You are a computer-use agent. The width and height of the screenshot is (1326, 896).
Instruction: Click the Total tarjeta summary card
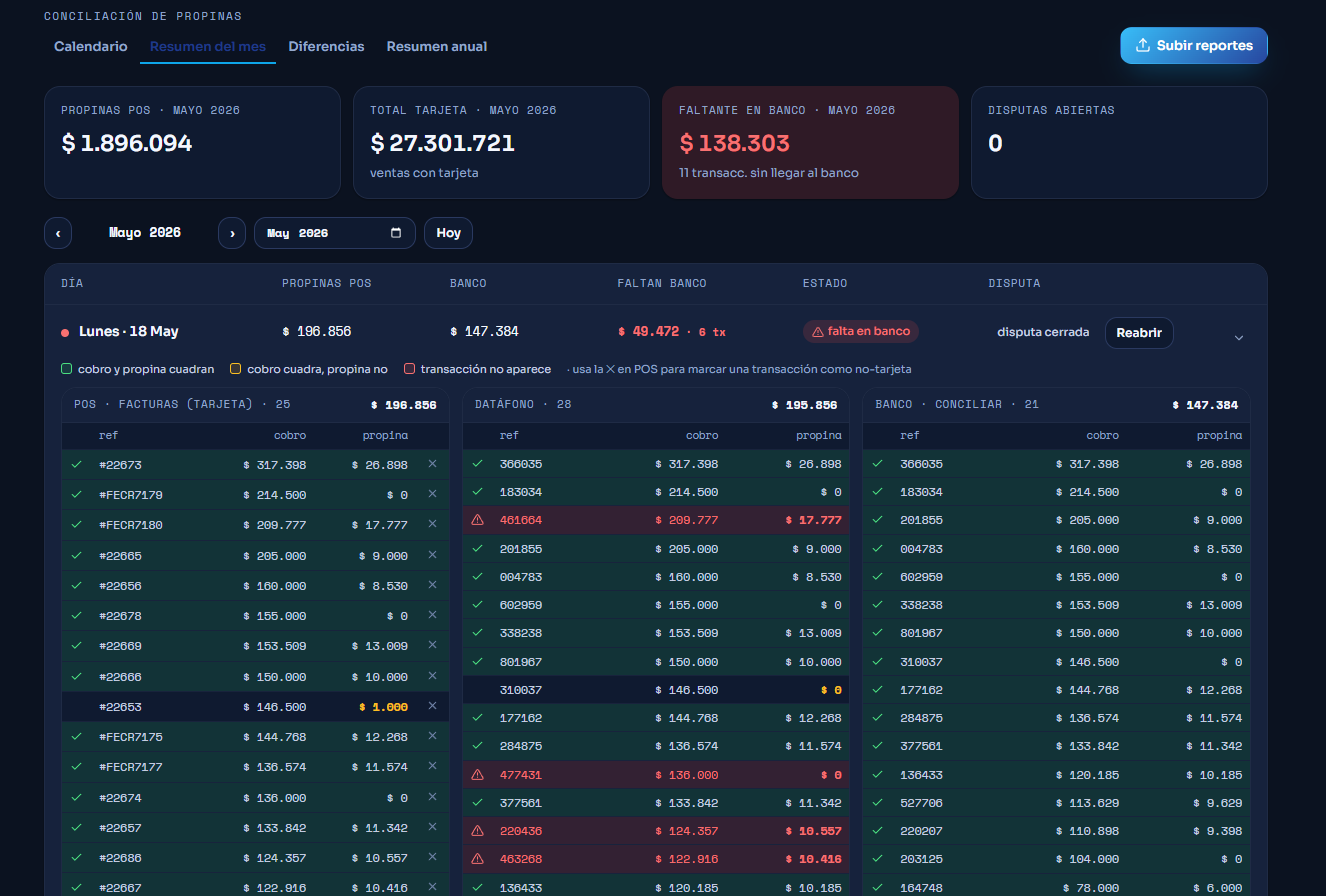(502, 142)
